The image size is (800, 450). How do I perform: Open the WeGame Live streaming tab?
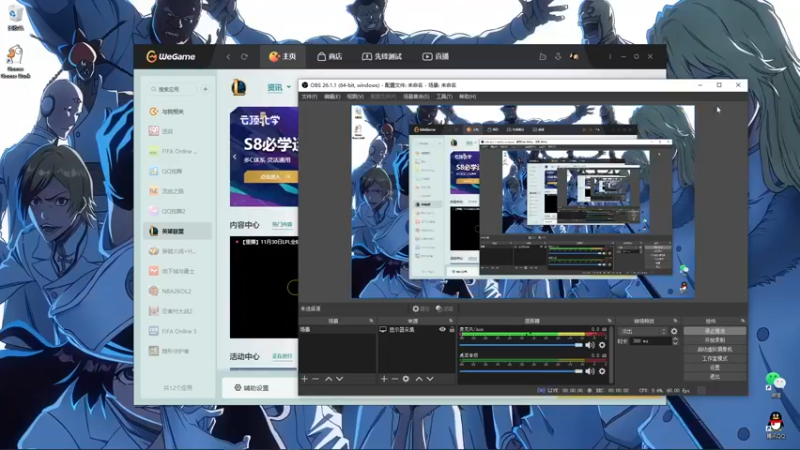pos(435,57)
